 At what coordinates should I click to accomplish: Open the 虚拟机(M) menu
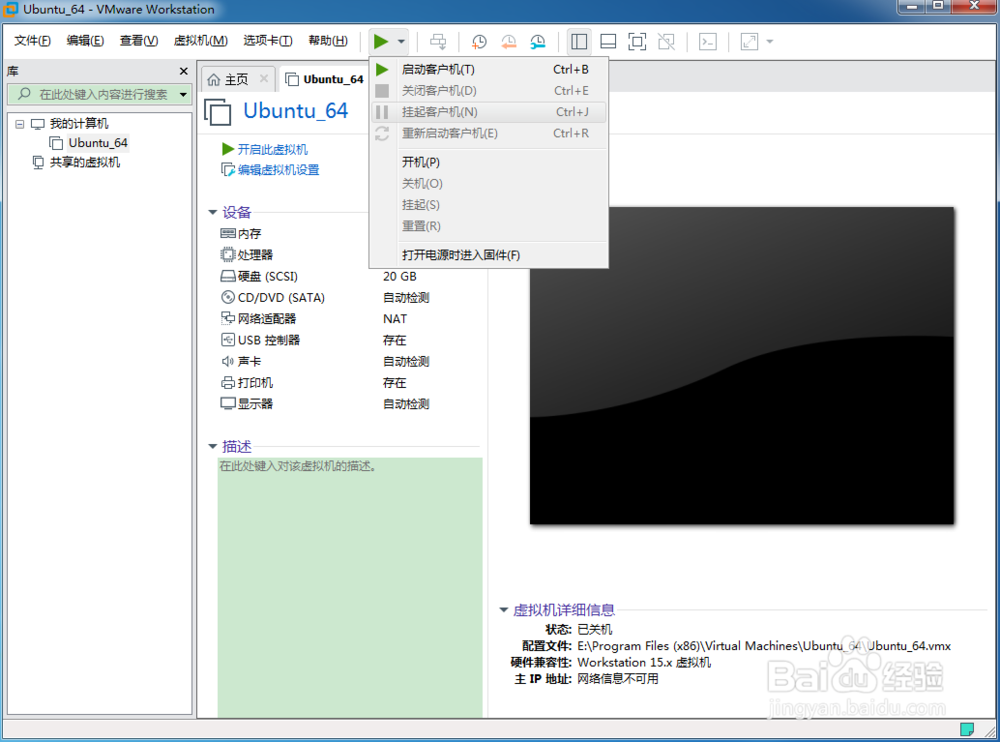tap(200, 41)
